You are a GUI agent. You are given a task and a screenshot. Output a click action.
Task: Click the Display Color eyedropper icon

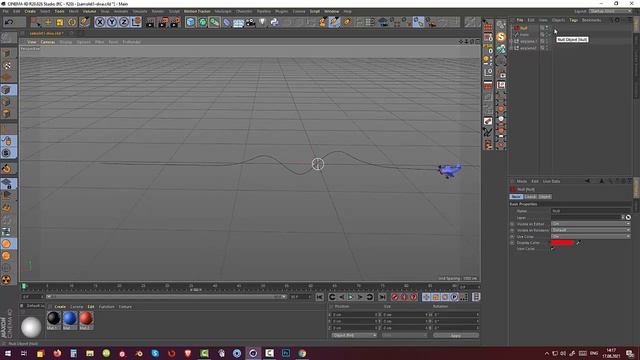(x=578, y=242)
